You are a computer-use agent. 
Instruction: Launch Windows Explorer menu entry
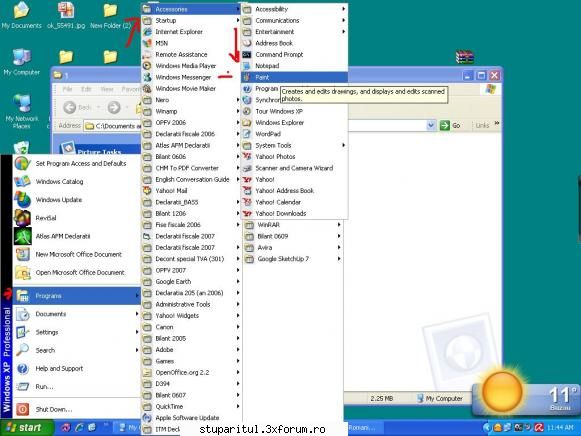tap(294, 122)
